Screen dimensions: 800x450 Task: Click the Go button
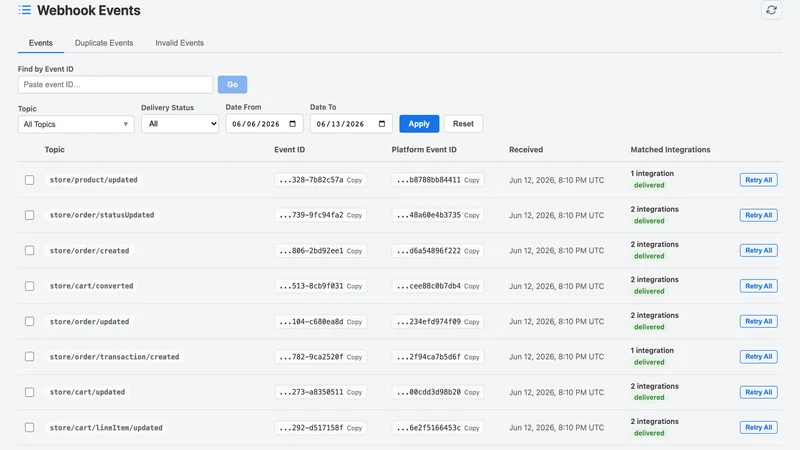point(232,85)
